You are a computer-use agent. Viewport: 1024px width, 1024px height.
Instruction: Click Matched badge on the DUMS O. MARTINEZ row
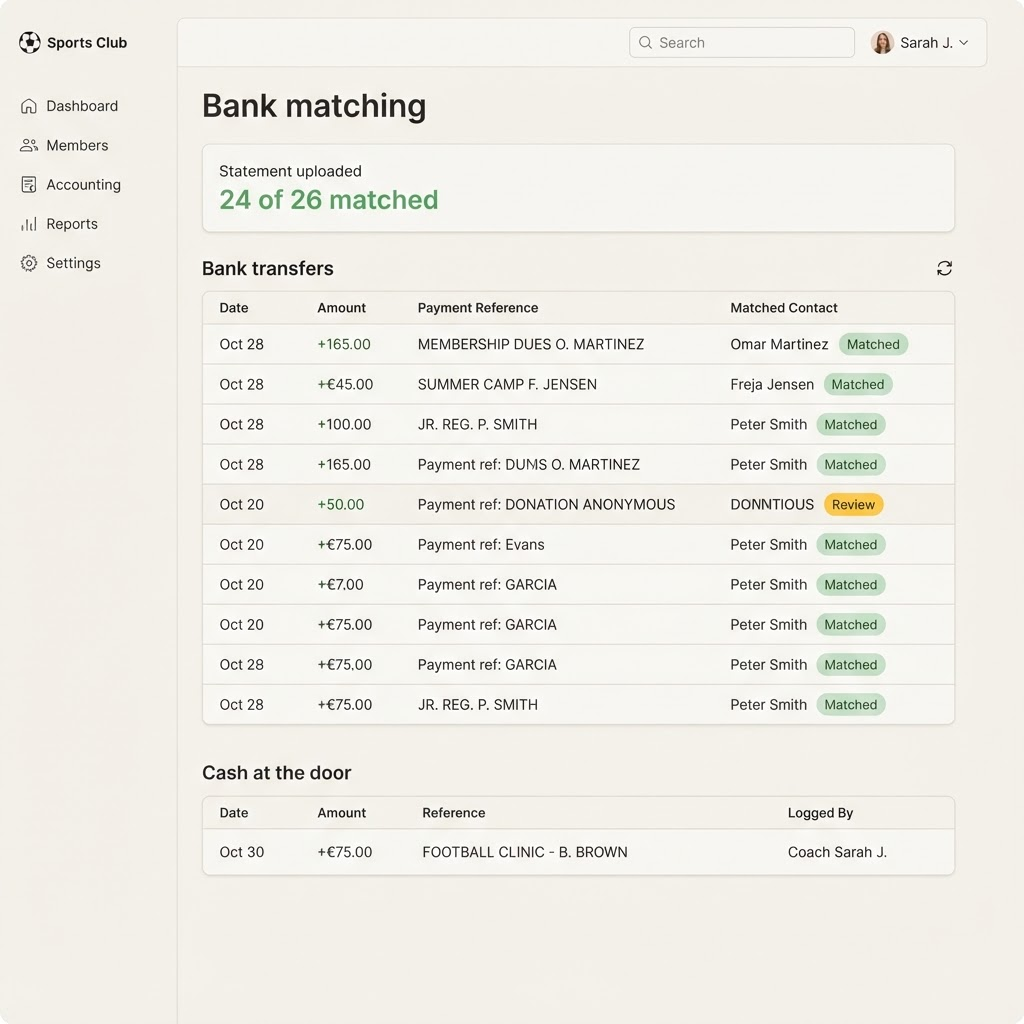[x=850, y=464]
